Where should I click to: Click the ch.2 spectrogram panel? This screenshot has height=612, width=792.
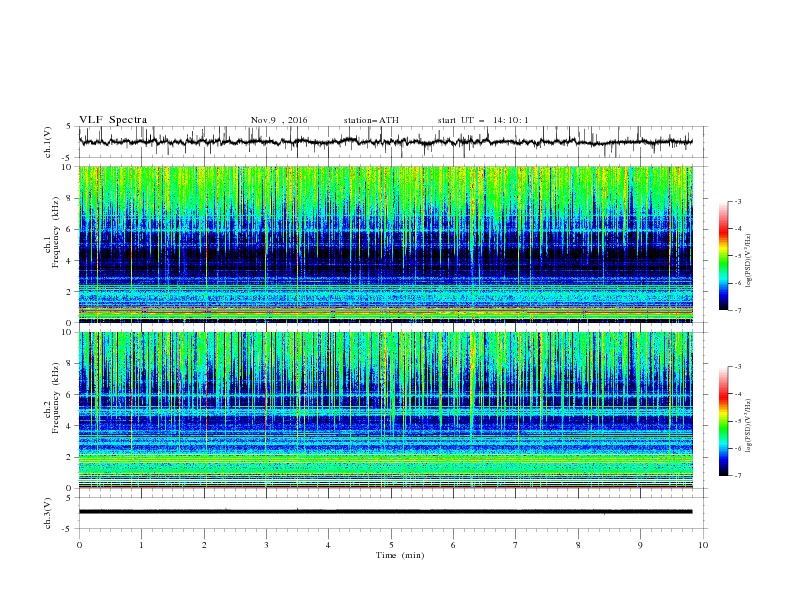(x=386, y=410)
